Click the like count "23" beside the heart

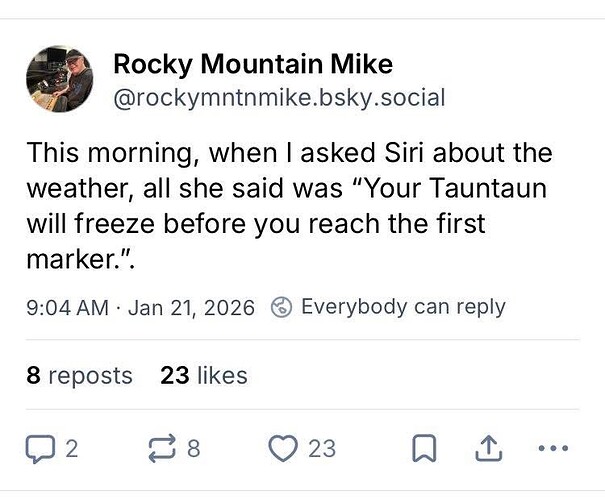coord(322,449)
